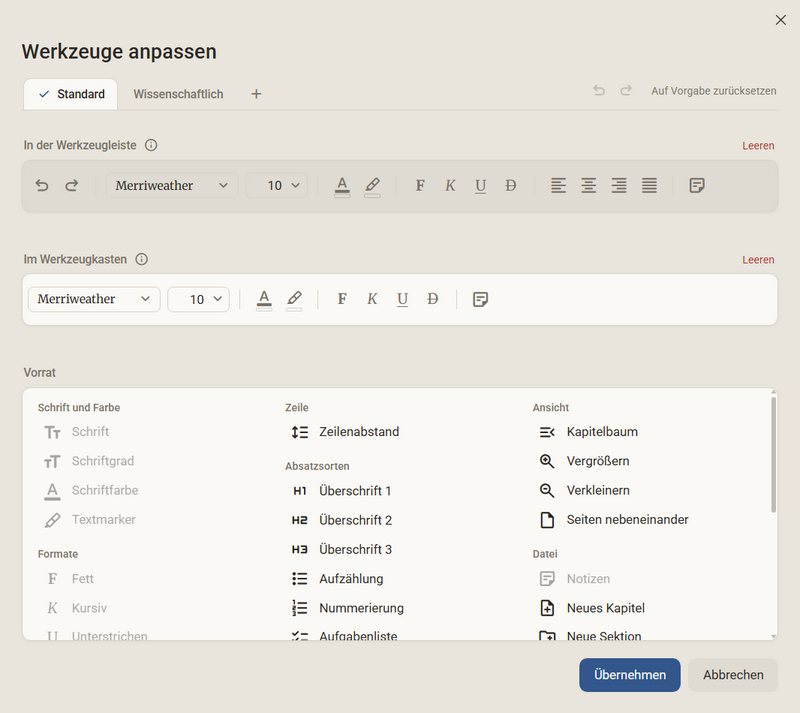Click the Übernehmen button
800x713 pixels.
tap(630, 675)
